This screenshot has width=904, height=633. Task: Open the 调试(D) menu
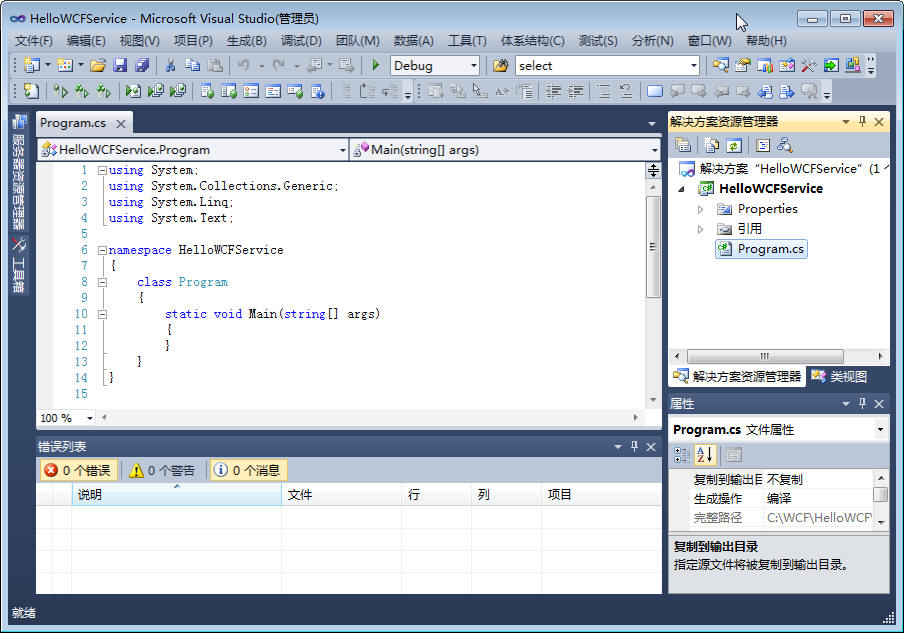(301, 41)
